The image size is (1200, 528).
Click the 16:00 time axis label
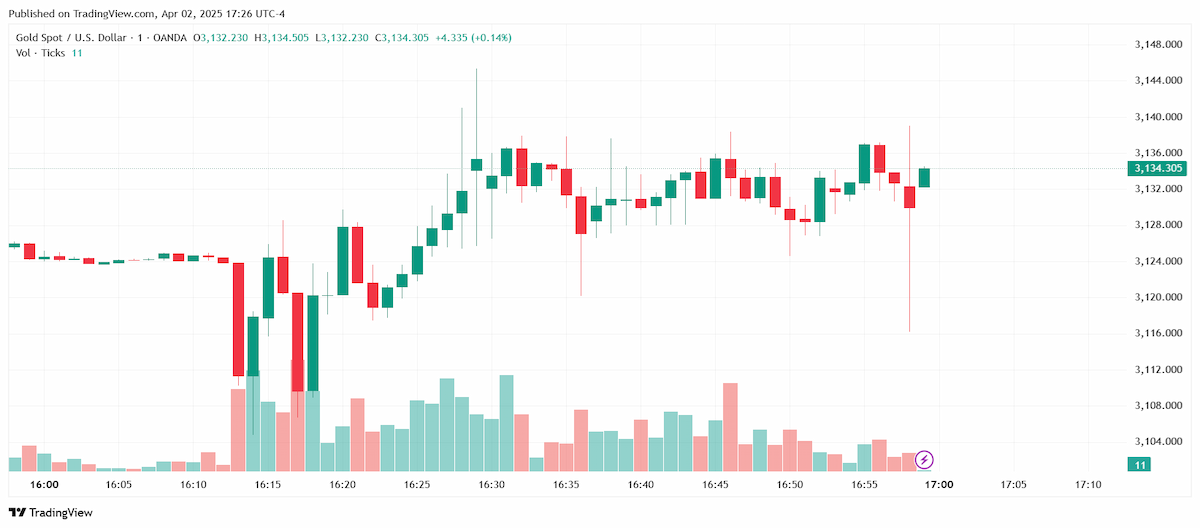[45, 485]
